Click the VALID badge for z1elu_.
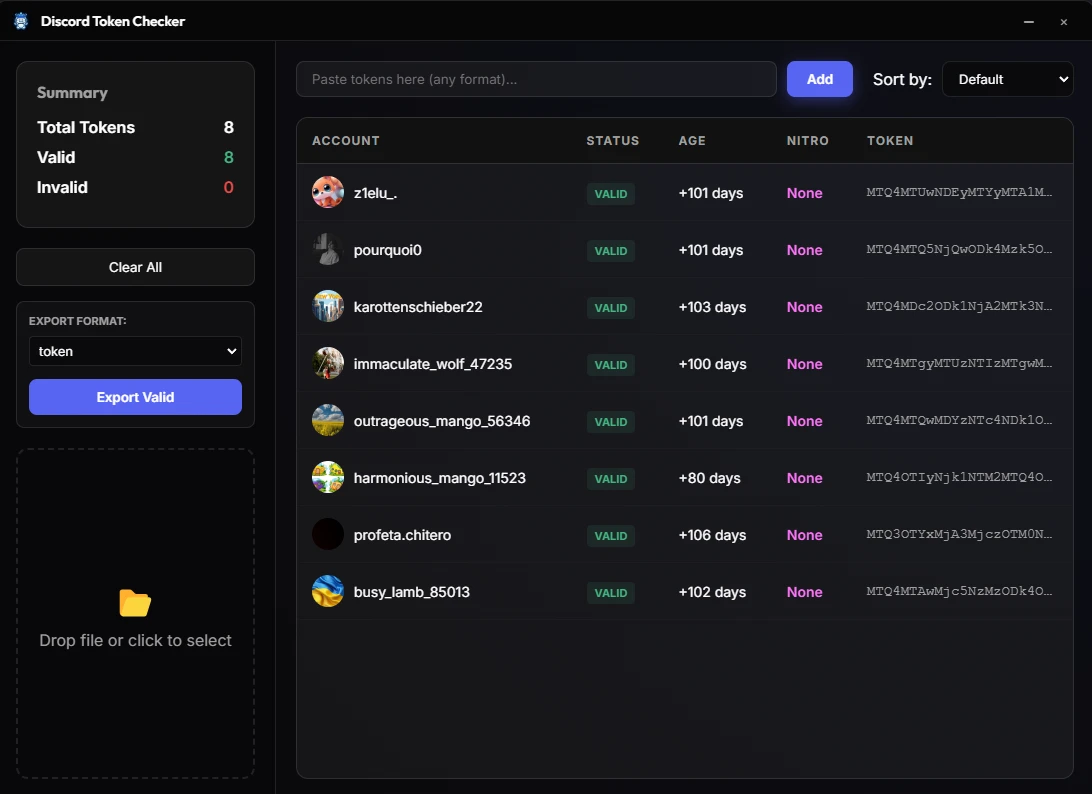The height and width of the screenshot is (794, 1092). [x=611, y=194]
